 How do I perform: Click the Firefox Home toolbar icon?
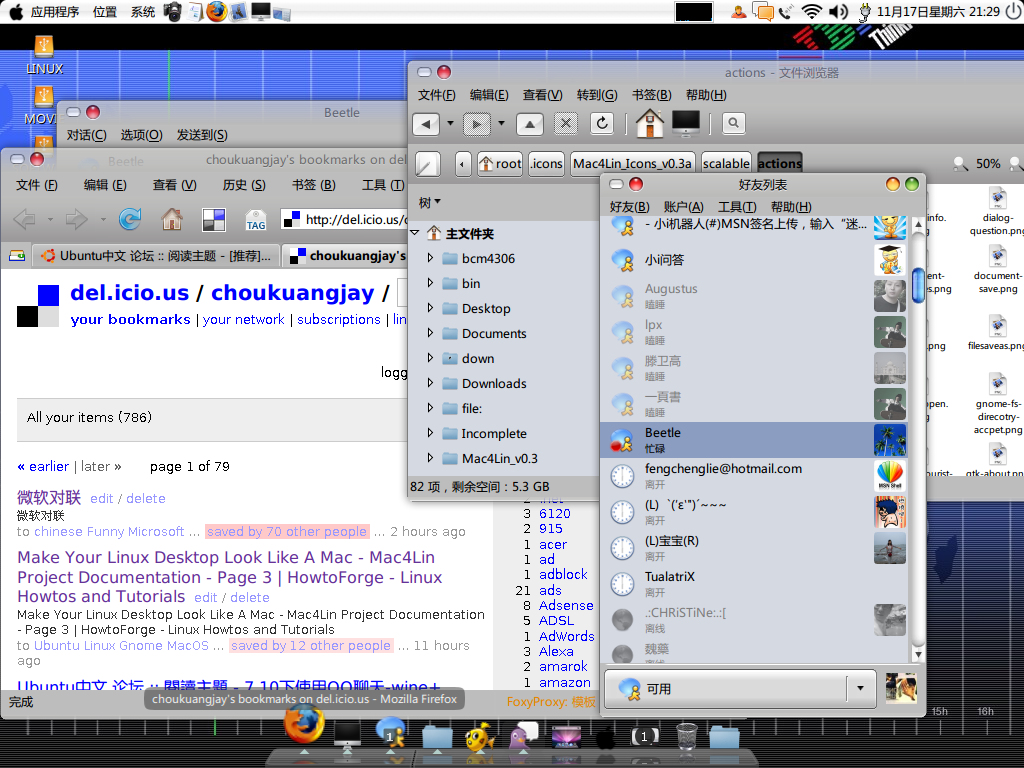click(172, 219)
